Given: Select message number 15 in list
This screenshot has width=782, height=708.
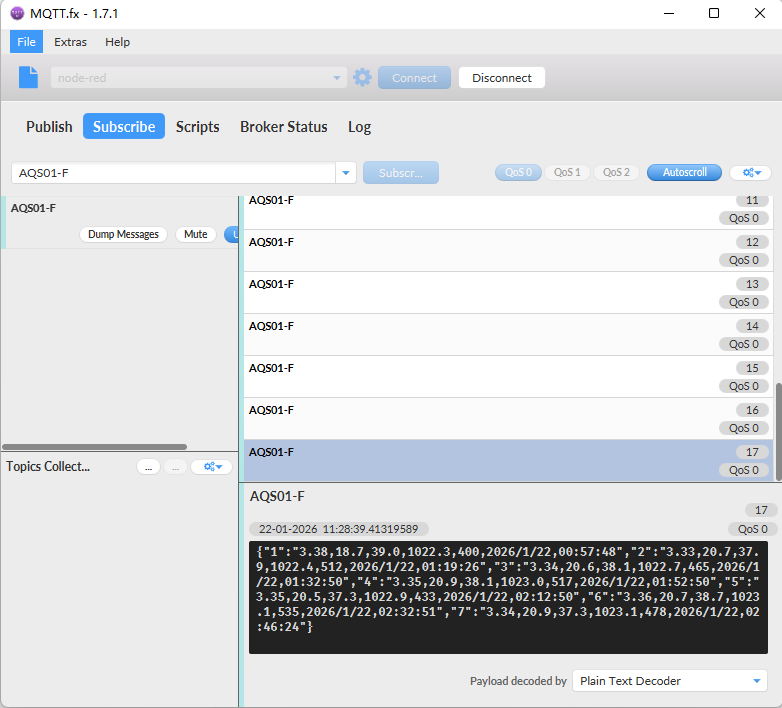Looking at the screenshot, I should (x=508, y=376).
